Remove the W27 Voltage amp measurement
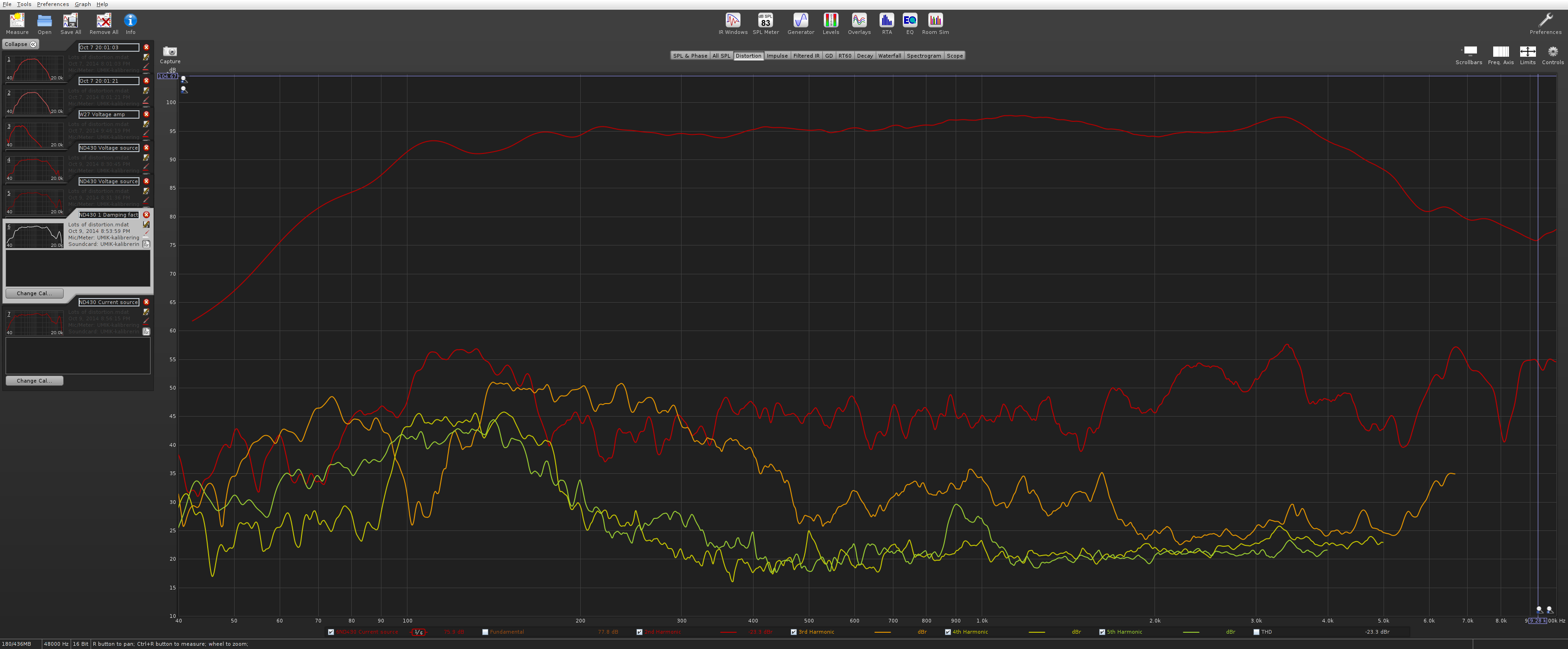 pyautogui.click(x=146, y=114)
